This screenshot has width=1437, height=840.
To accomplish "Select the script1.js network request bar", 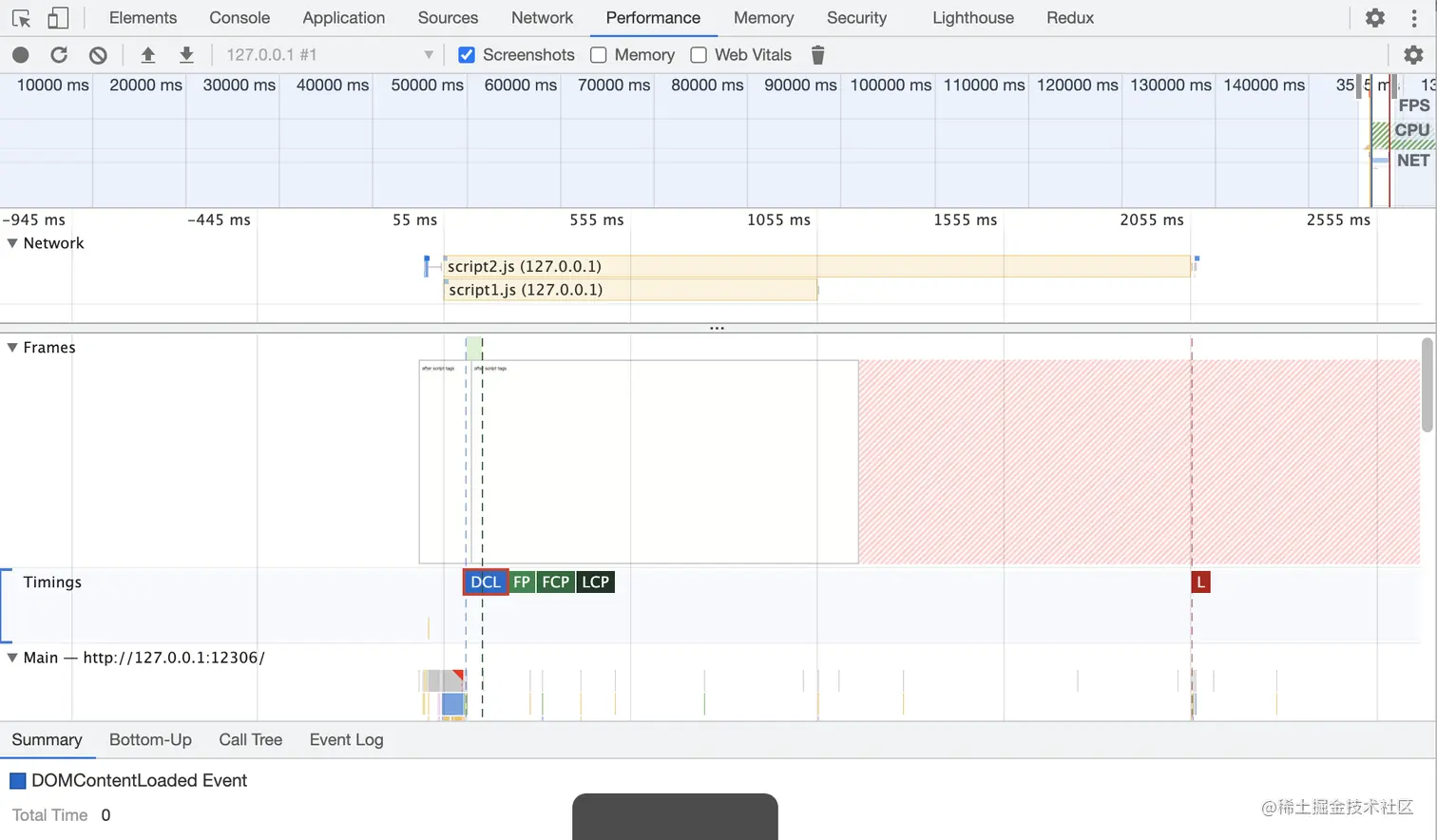I will tap(630, 290).
